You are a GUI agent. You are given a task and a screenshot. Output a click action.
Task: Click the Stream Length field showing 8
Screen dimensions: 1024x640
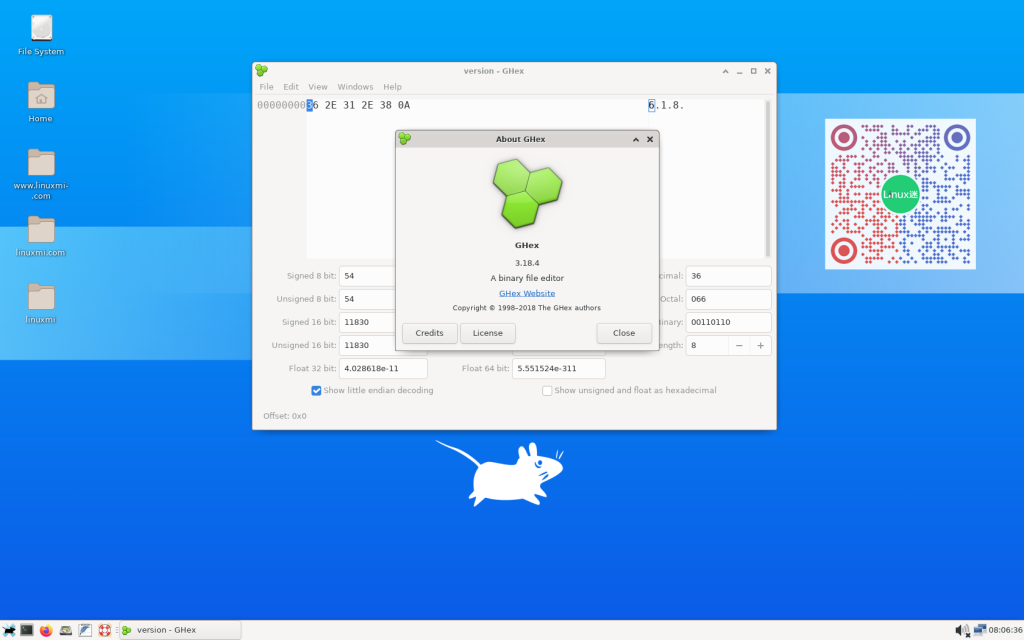(x=707, y=345)
